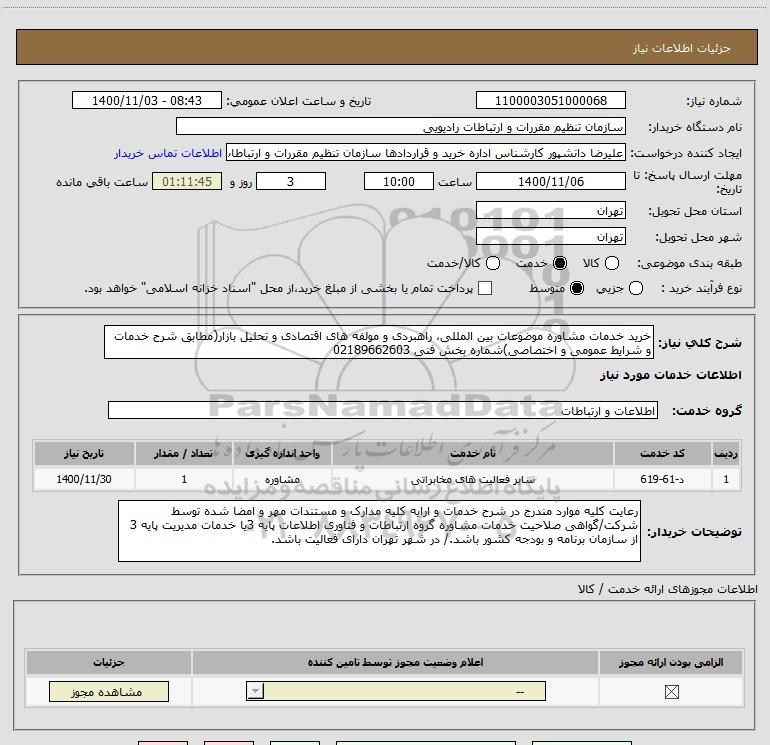770x745 pixels.
Task: Click the announcement date field 1400/11/03 - 08:43
Action: coord(147,100)
